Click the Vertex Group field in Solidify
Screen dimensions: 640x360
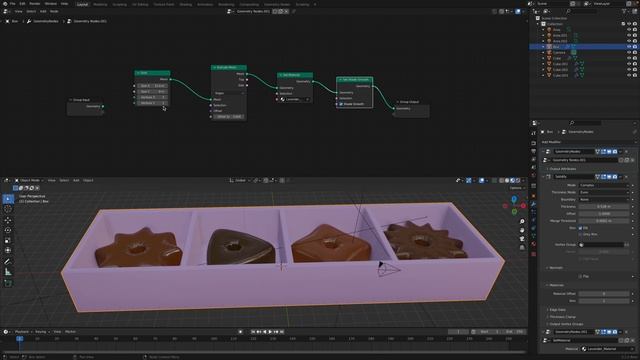[x=601, y=244]
